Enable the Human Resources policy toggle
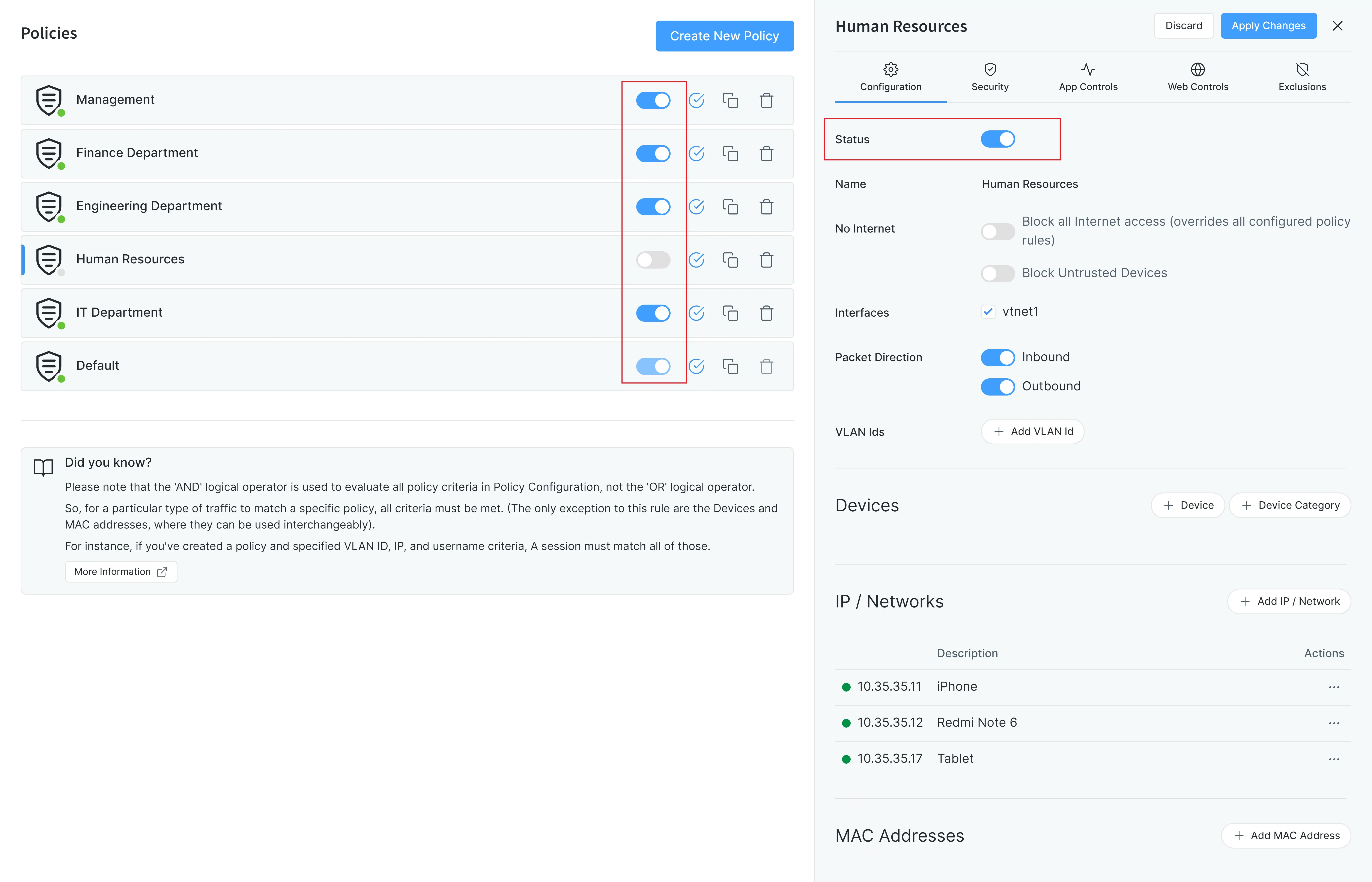Viewport: 1372px width, 882px height. [x=653, y=260]
